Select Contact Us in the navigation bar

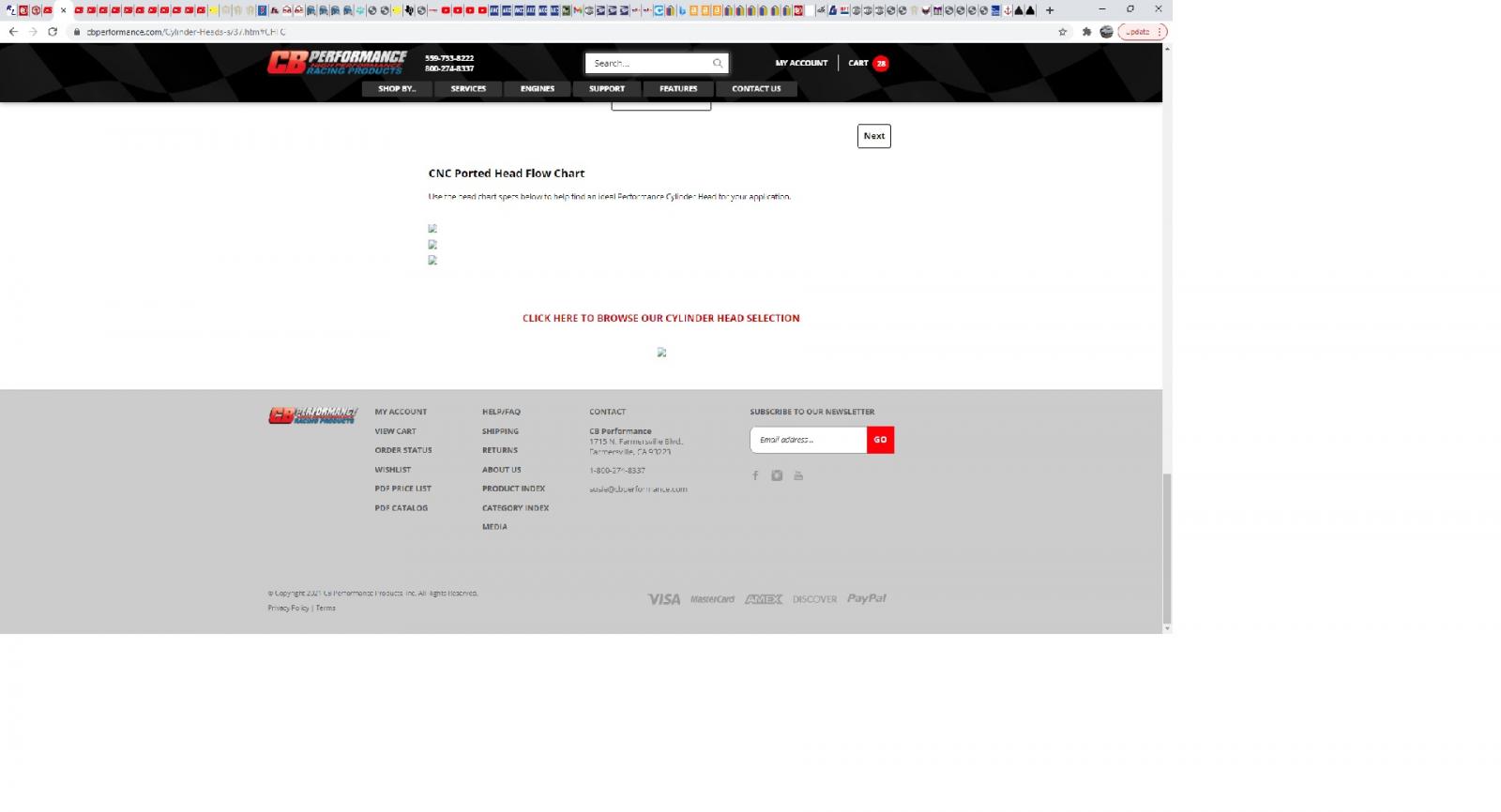tap(756, 89)
